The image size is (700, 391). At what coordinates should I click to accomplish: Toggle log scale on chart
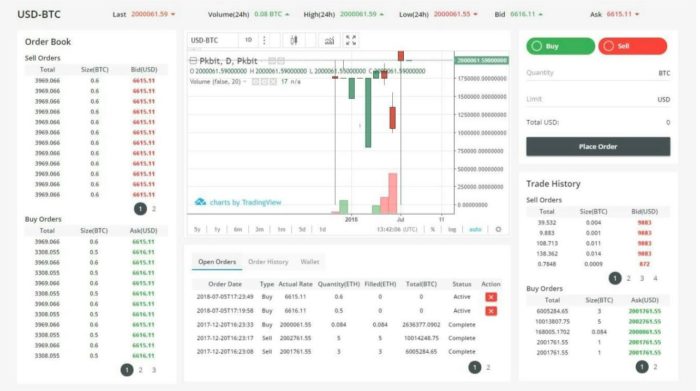(452, 229)
